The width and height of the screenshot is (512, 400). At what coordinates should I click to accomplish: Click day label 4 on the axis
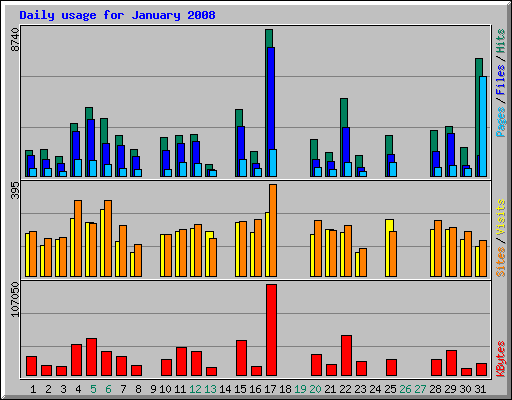[78, 389]
